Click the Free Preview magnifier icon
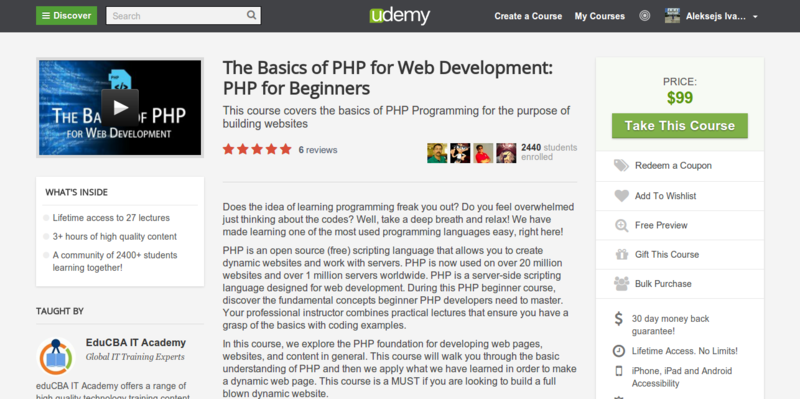 coord(621,226)
